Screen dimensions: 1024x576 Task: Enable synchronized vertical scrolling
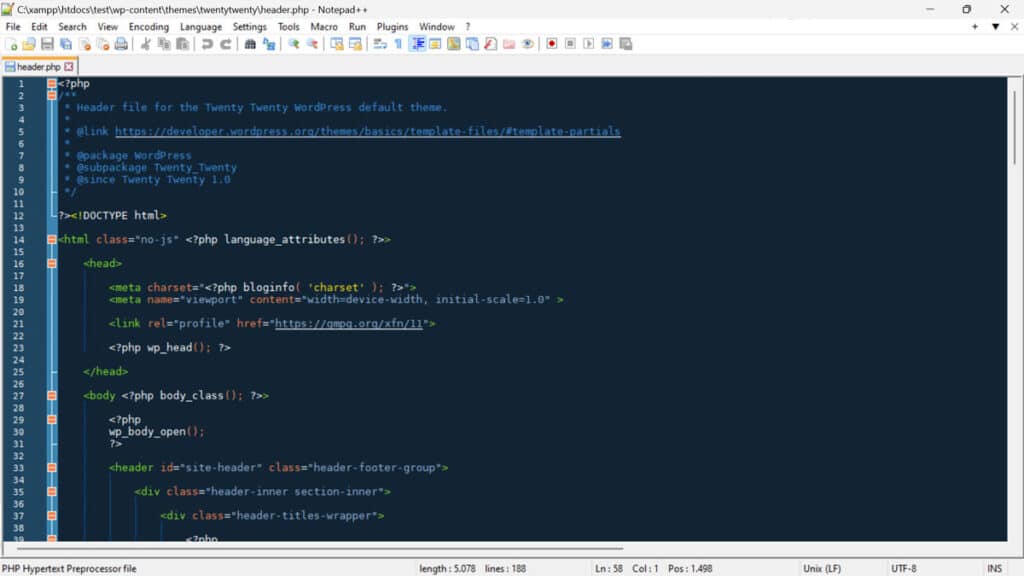pyautogui.click(x=337, y=43)
